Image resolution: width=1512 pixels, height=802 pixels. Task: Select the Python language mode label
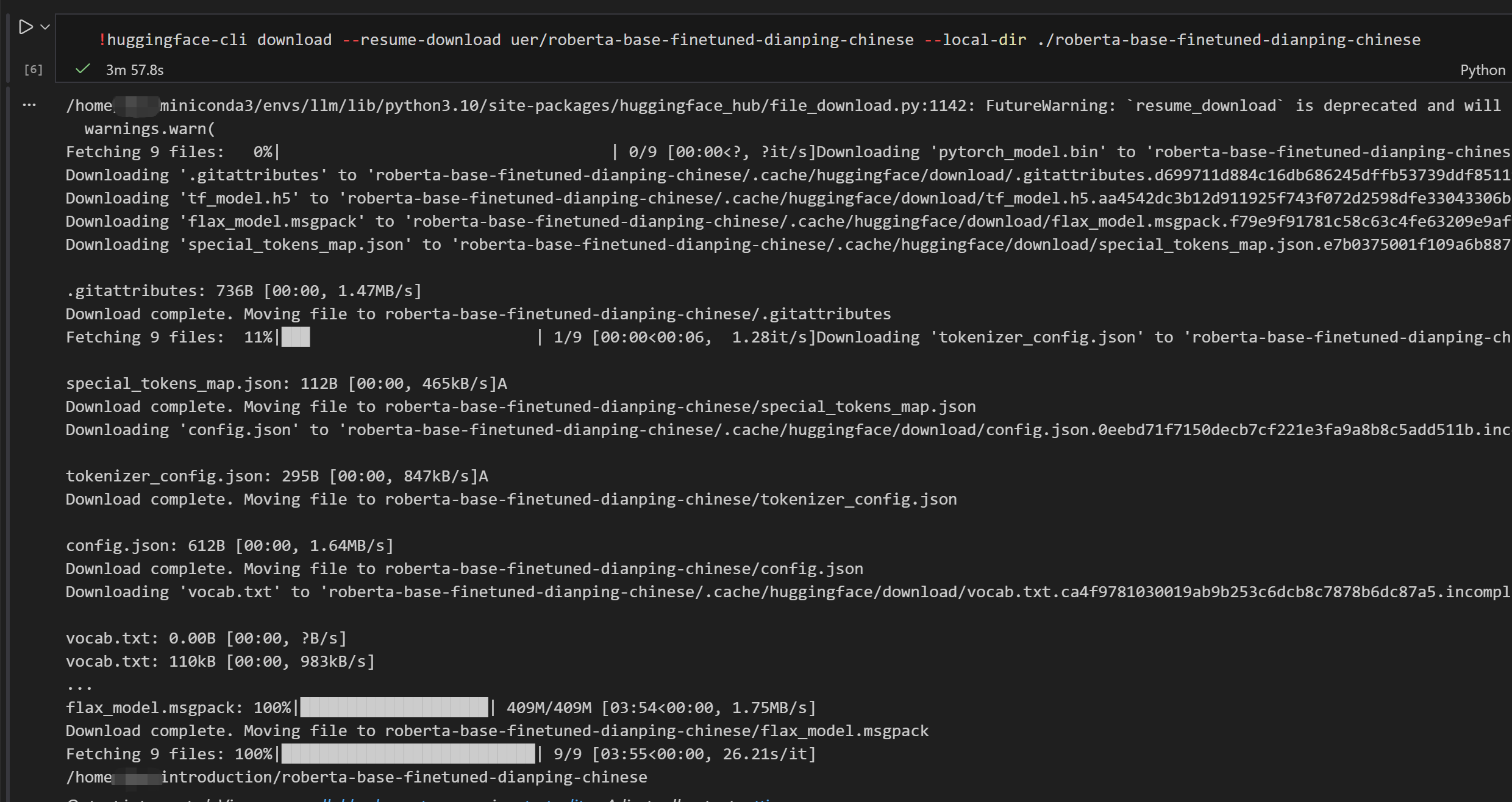point(1482,70)
